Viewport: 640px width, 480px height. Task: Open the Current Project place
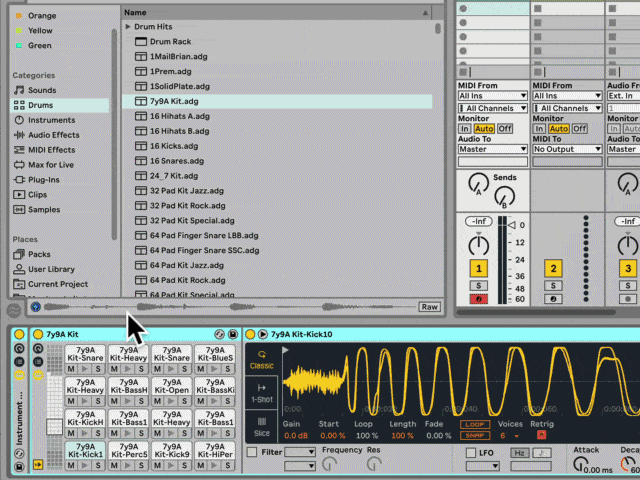(x=58, y=284)
